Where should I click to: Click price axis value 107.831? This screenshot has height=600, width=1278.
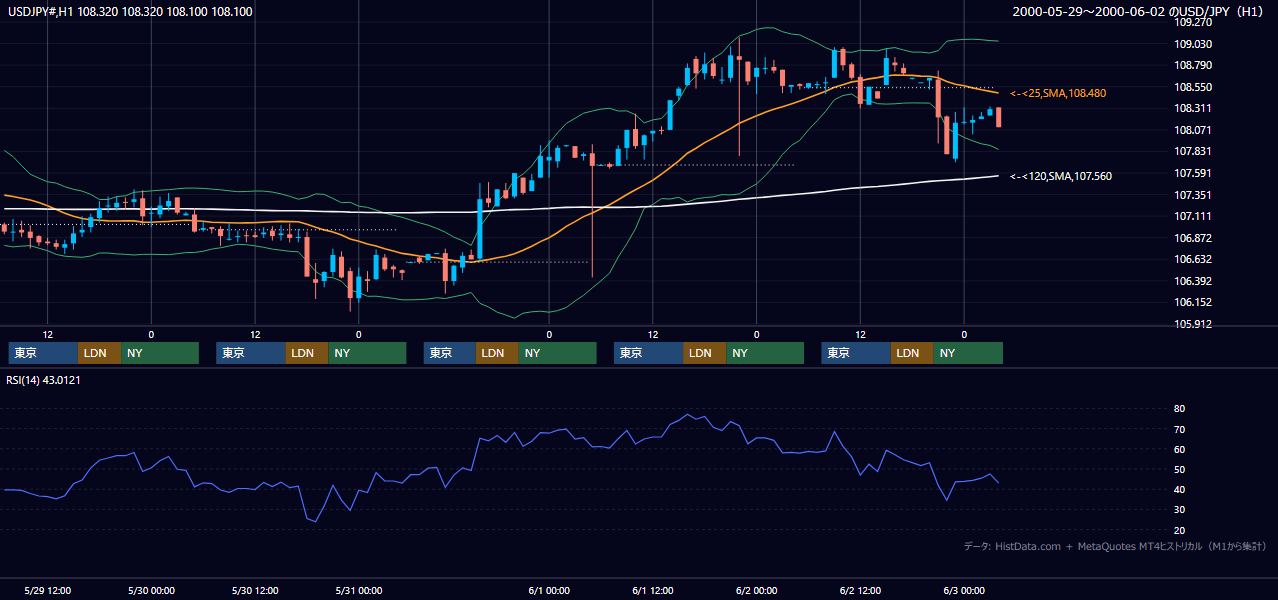pos(1194,151)
